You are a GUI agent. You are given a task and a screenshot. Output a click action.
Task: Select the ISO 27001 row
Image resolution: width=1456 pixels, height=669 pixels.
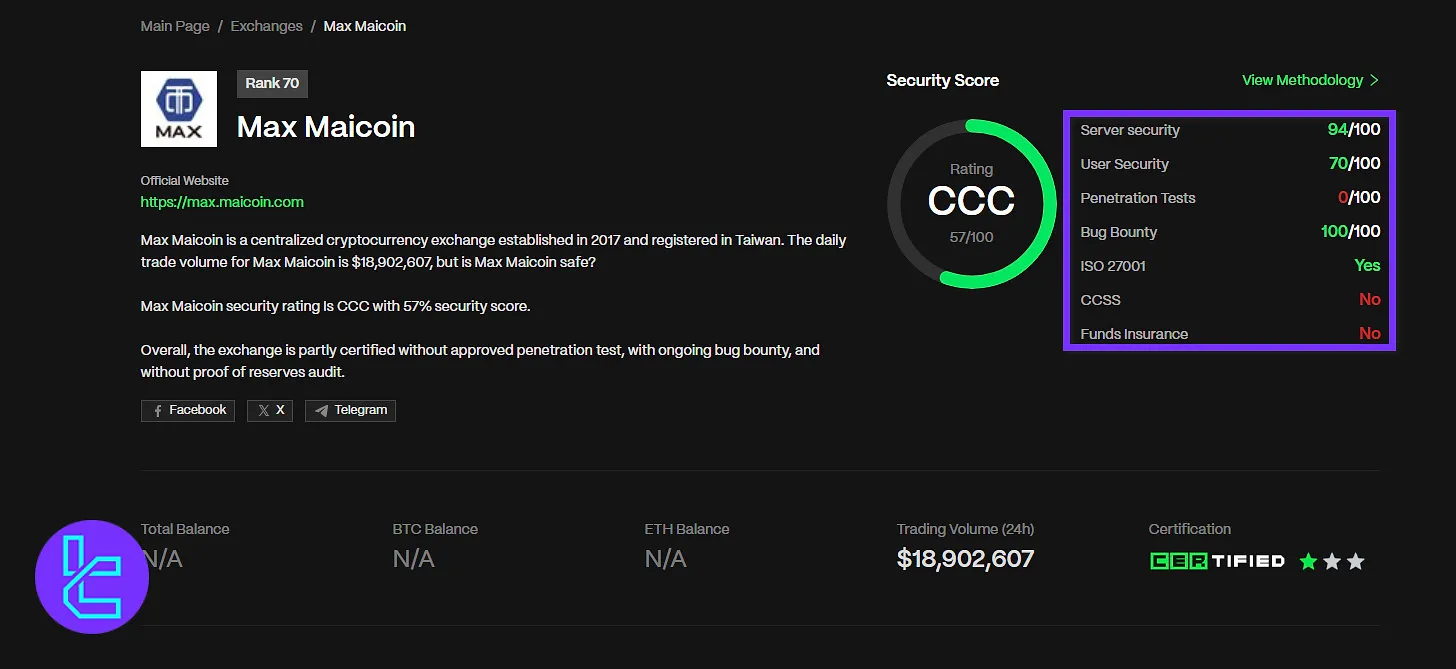(x=1230, y=266)
